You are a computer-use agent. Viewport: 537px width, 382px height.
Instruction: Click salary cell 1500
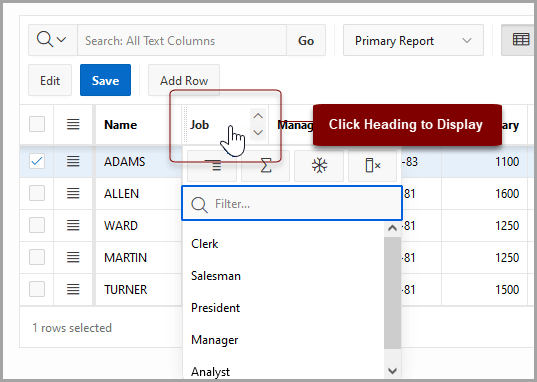[x=484, y=289]
